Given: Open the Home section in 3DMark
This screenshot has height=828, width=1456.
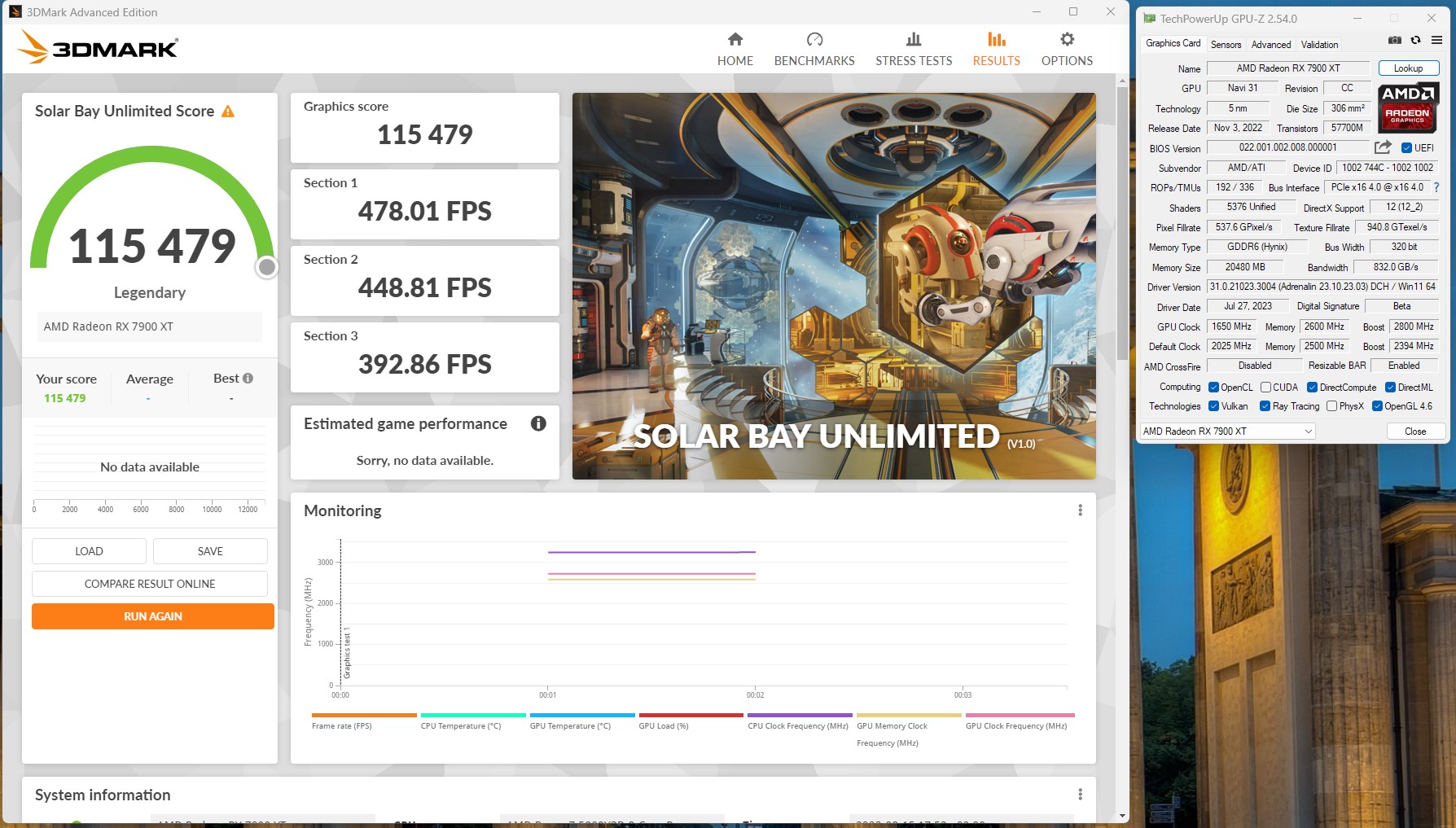Looking at the screenshot, I should coord(735,47).
